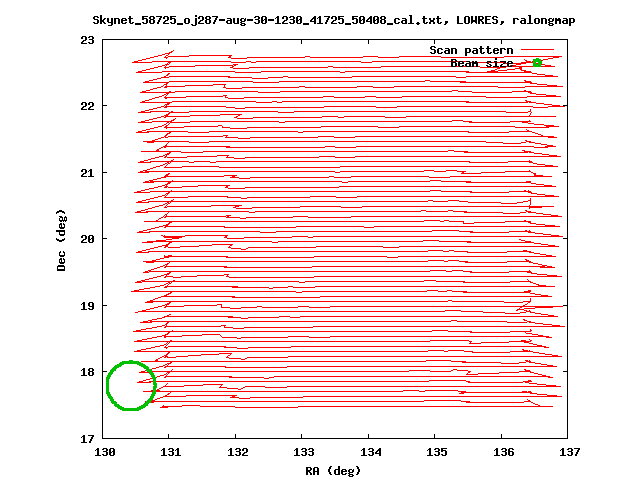Click the plot title text starting with Skynet_58725

(334, 20)
